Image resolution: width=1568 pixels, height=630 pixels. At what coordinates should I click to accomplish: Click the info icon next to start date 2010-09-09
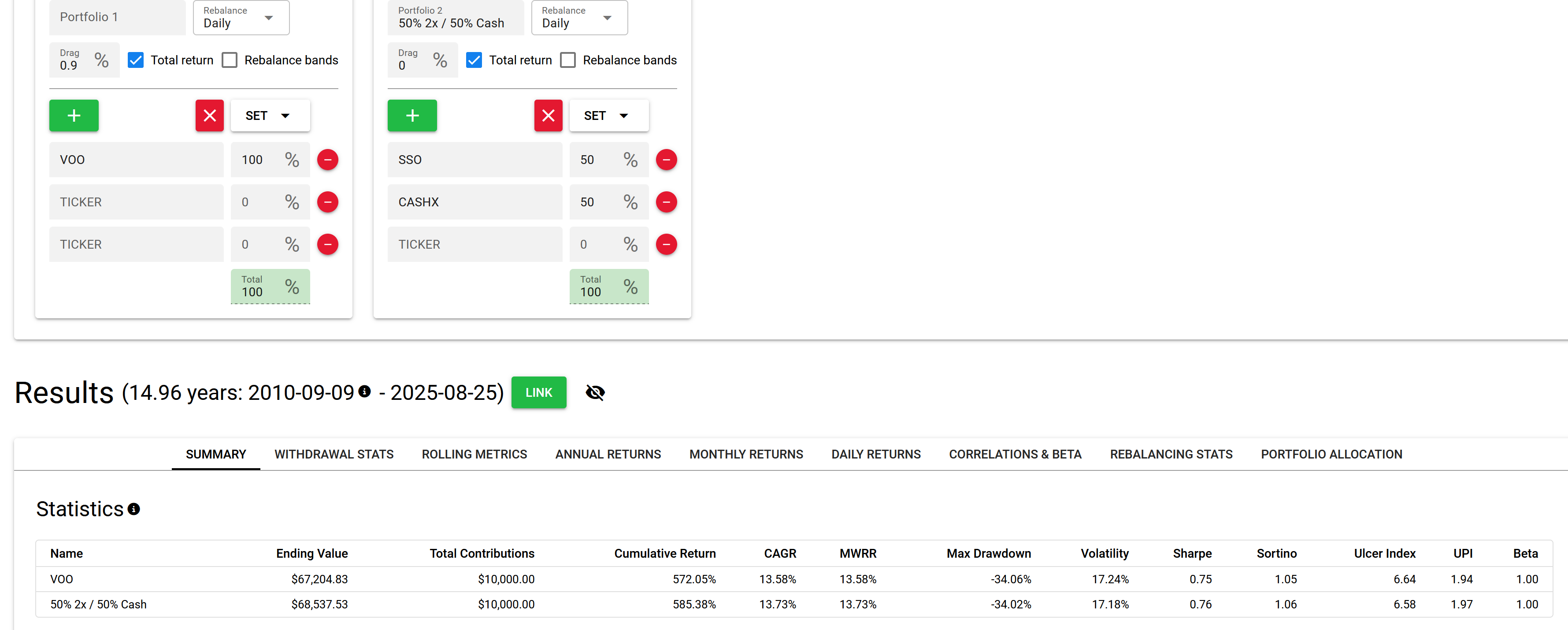[365, 391]
